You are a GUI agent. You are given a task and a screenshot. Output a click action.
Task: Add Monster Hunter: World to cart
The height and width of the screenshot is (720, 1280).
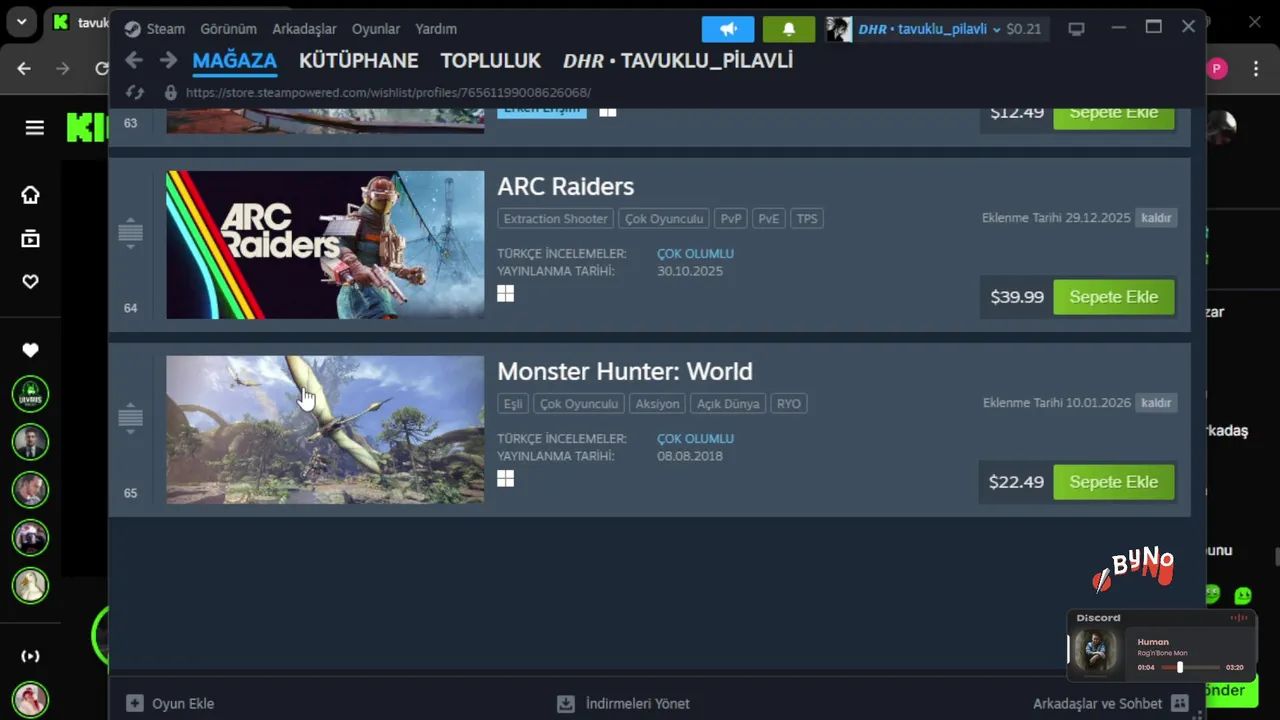(1114, 482)
